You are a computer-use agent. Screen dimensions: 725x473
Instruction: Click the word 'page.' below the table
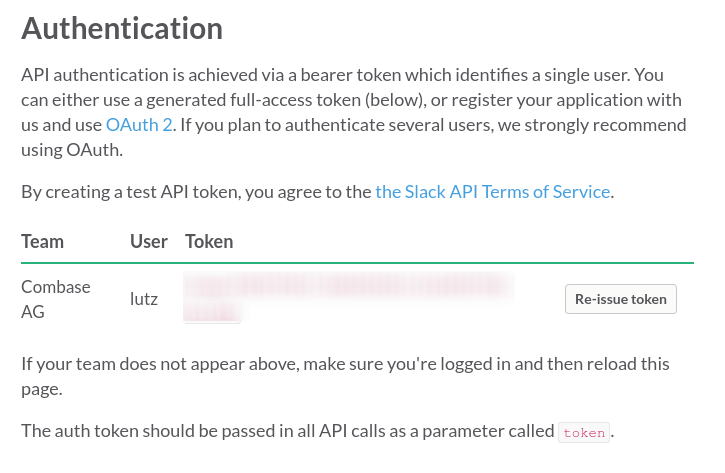pos(42,389)
